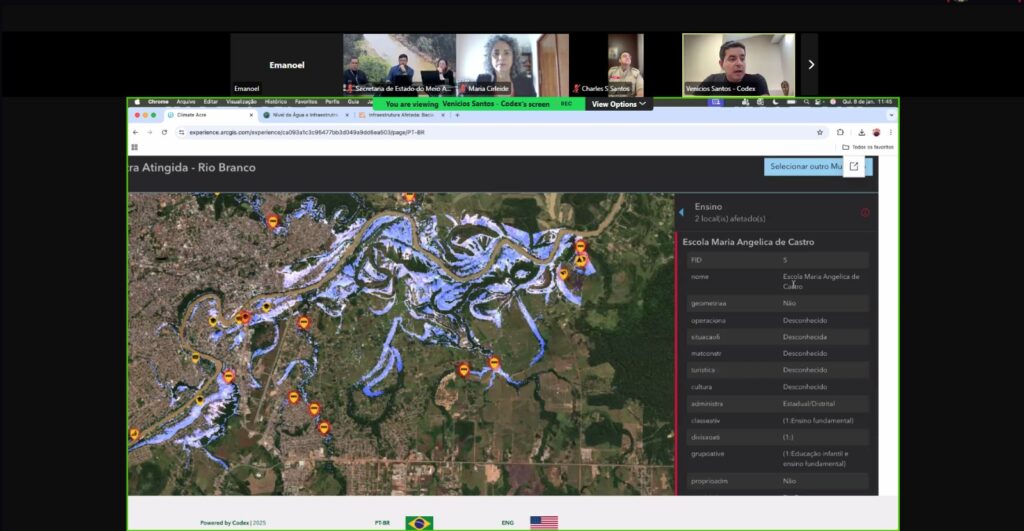
Task: Show next participants with right arrow
Action: pyautogui.click(x=810, y=65)
